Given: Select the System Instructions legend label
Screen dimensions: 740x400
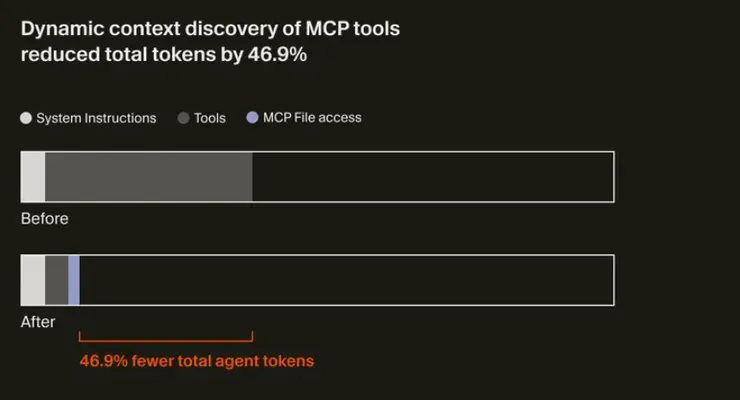Looking at the screenshot, I should 96,118.
